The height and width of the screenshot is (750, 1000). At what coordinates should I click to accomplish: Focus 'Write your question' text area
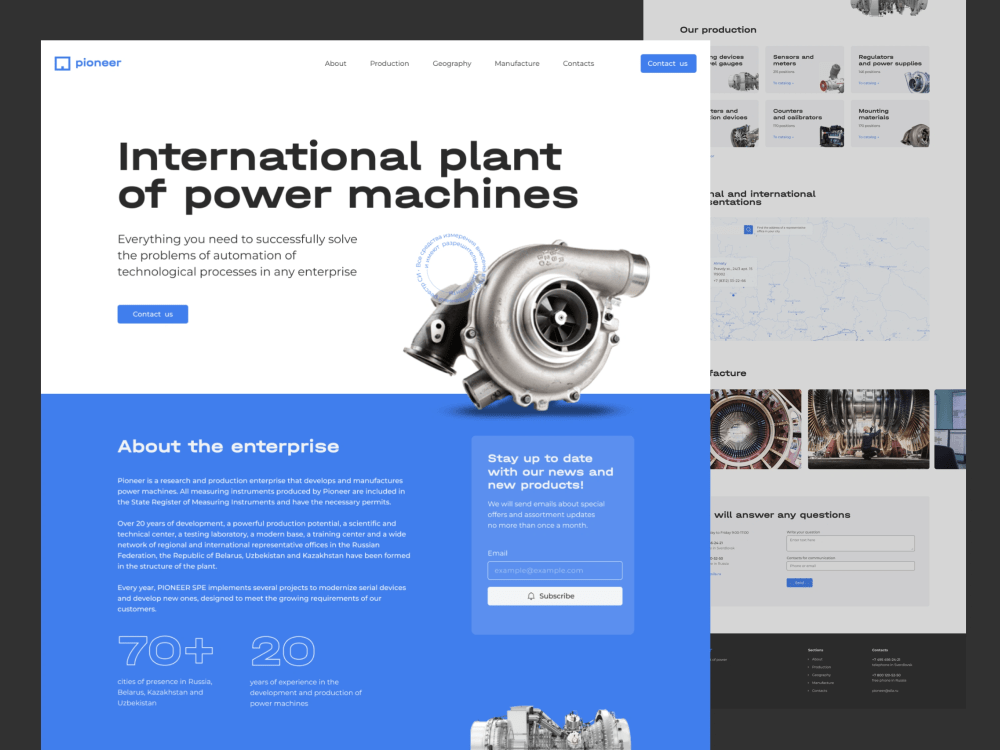[850, 543]
